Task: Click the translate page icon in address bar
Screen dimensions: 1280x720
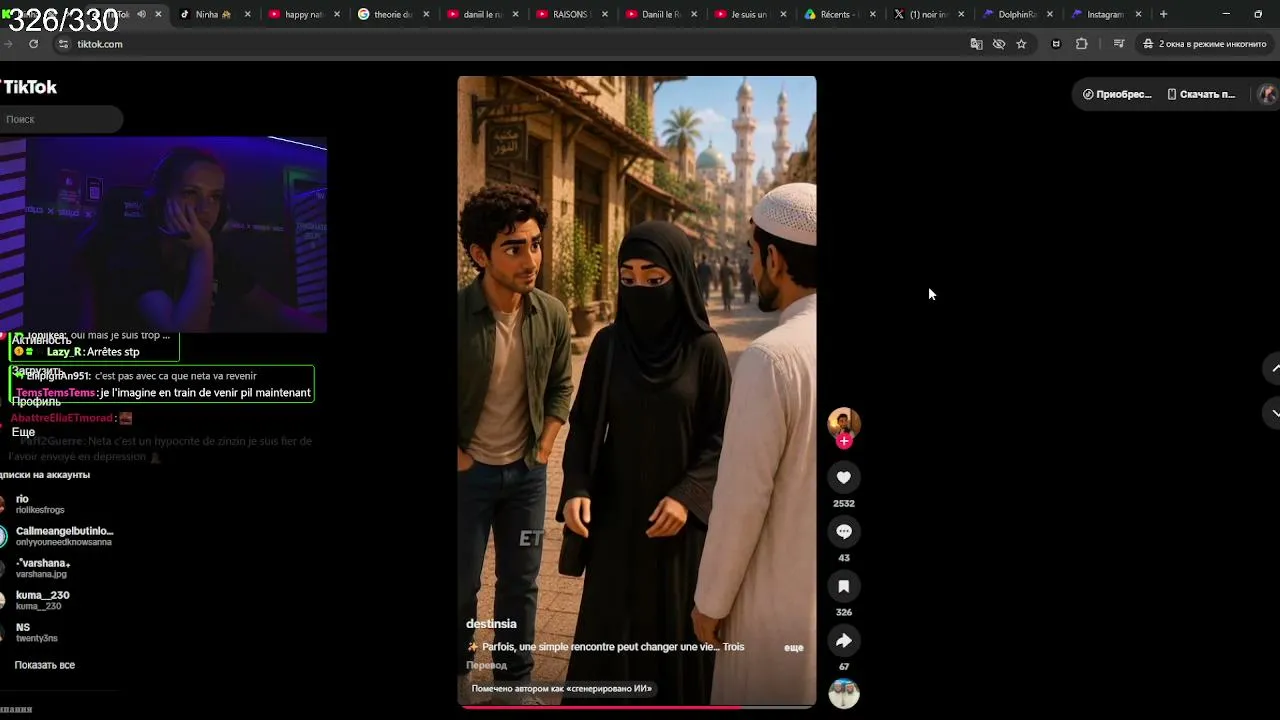Action: 976,44
